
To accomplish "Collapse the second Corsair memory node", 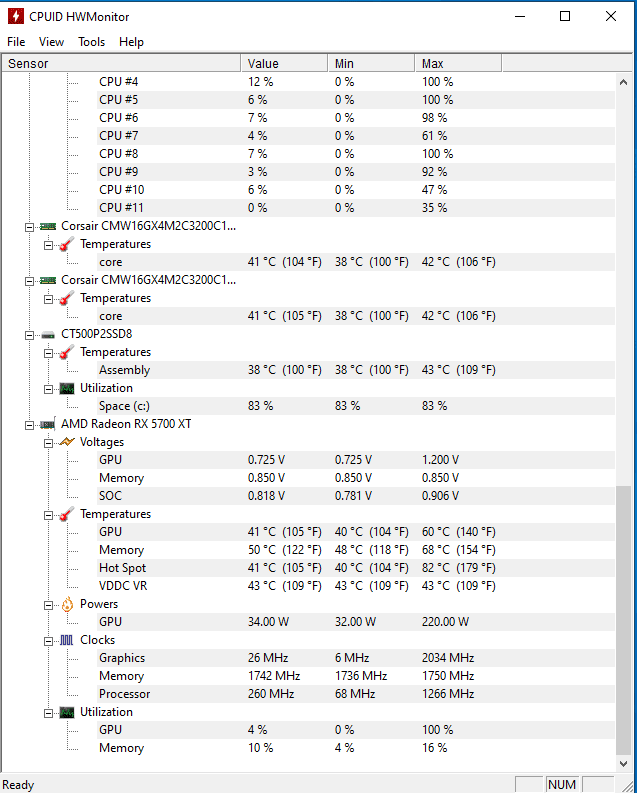I will click(x=30, y=280).
